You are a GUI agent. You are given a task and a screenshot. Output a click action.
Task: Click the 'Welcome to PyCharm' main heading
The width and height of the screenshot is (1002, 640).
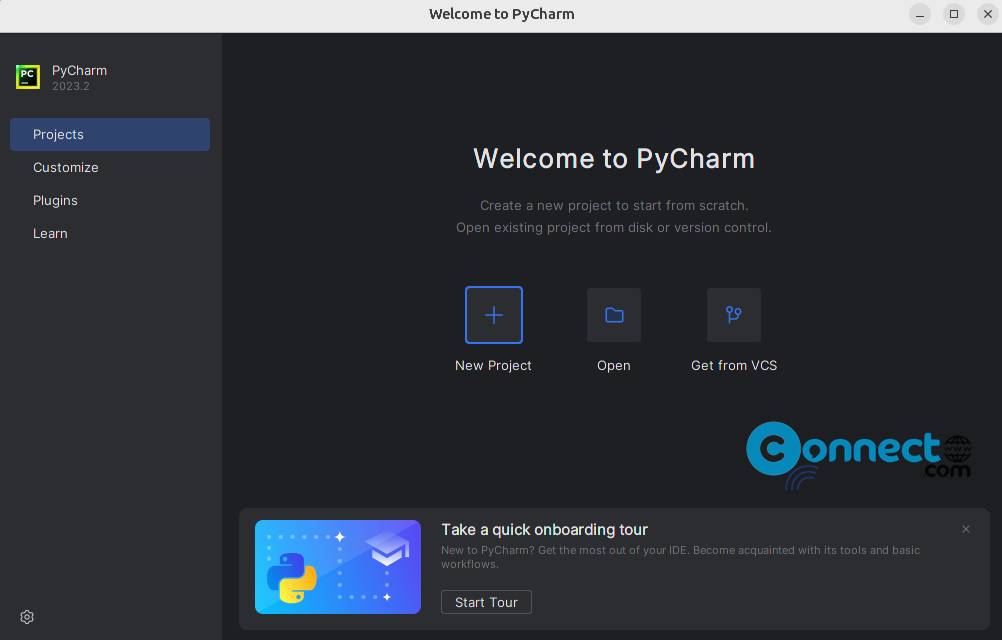[613, 158]
